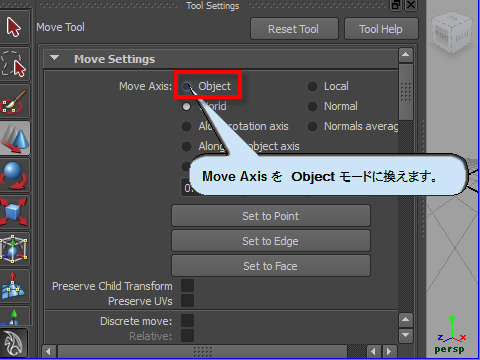
Task: Click the last used tool icon at toolbox bottom
Action: coord(13,343)
